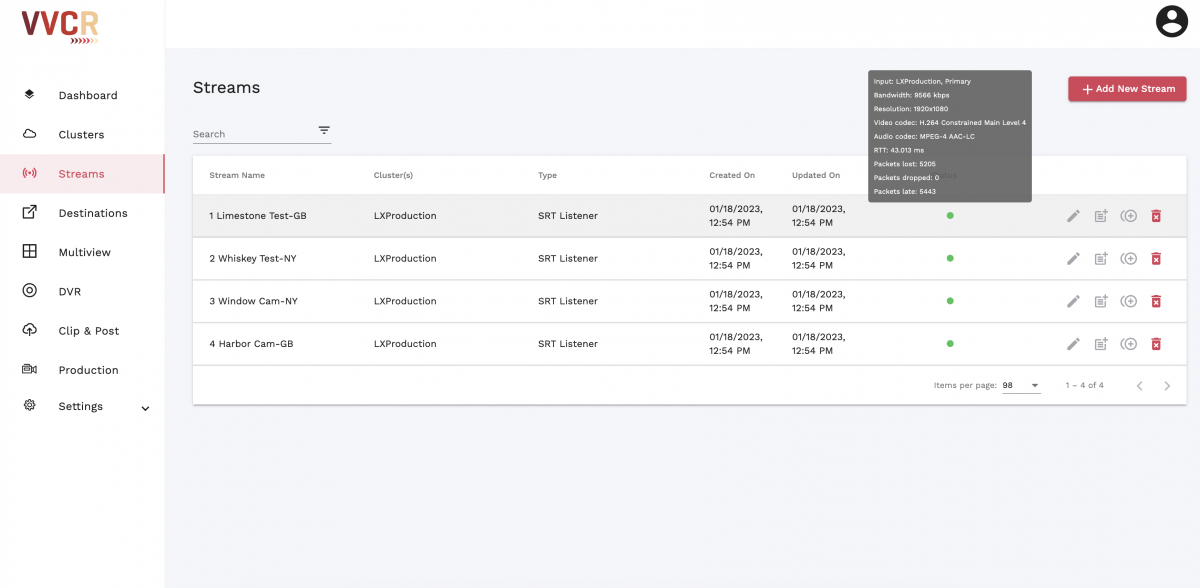This screenshot has height=588, width=1200.
Task: Click the green status dot for Whiskey Test-NY
Action: point(950,258)
